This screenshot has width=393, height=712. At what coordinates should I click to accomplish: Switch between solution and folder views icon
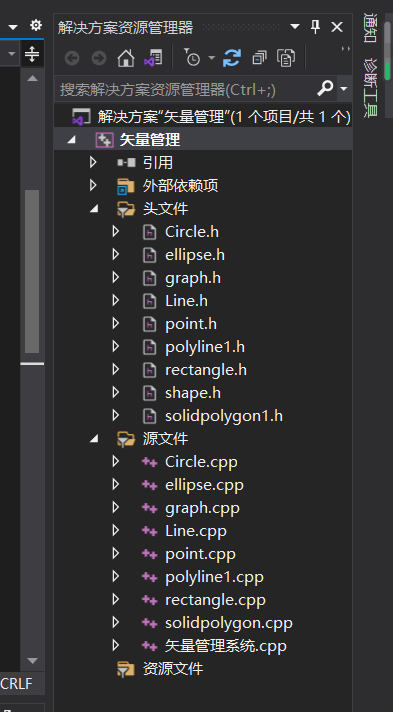153,58
